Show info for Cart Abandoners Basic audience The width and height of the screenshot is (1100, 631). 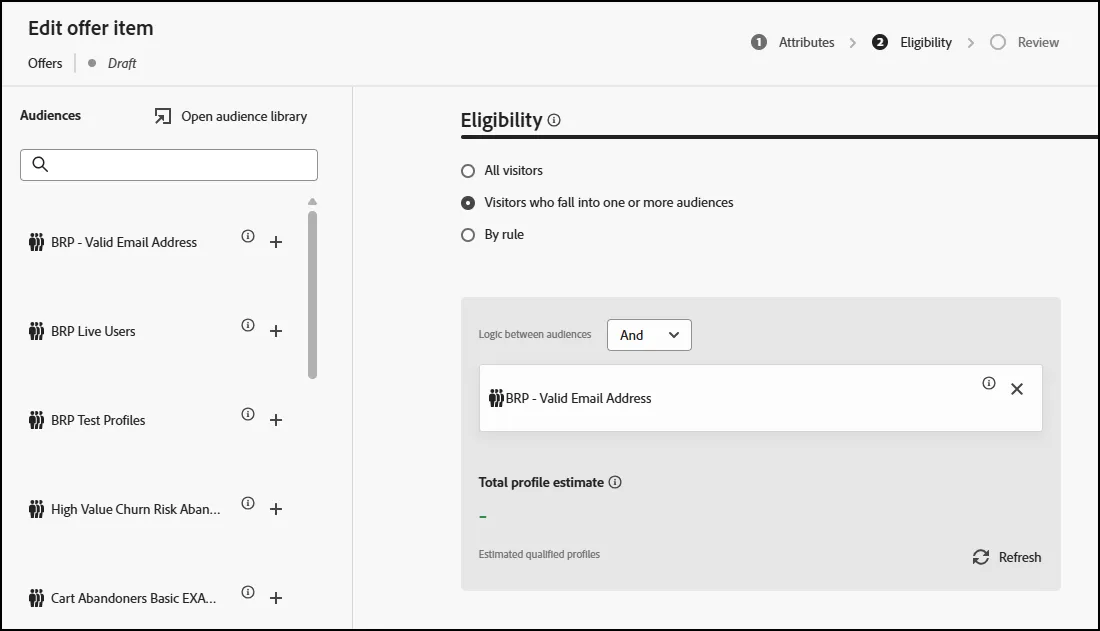(x=248, y=592)
